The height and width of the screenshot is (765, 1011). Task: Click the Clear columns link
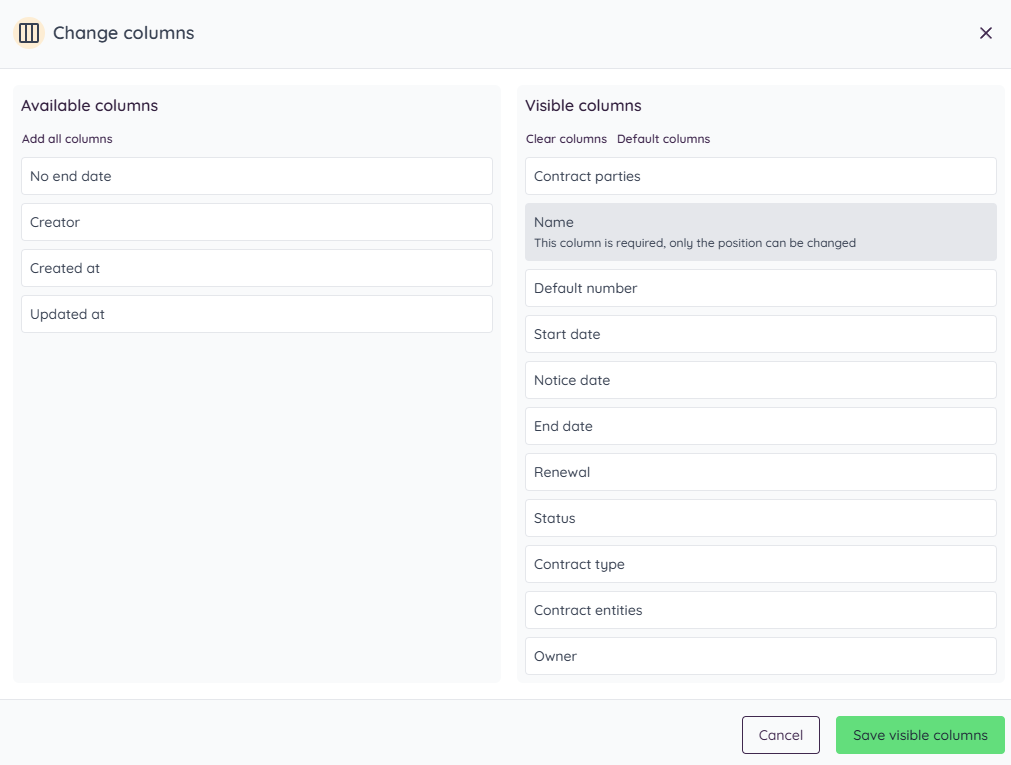point(565,138)
